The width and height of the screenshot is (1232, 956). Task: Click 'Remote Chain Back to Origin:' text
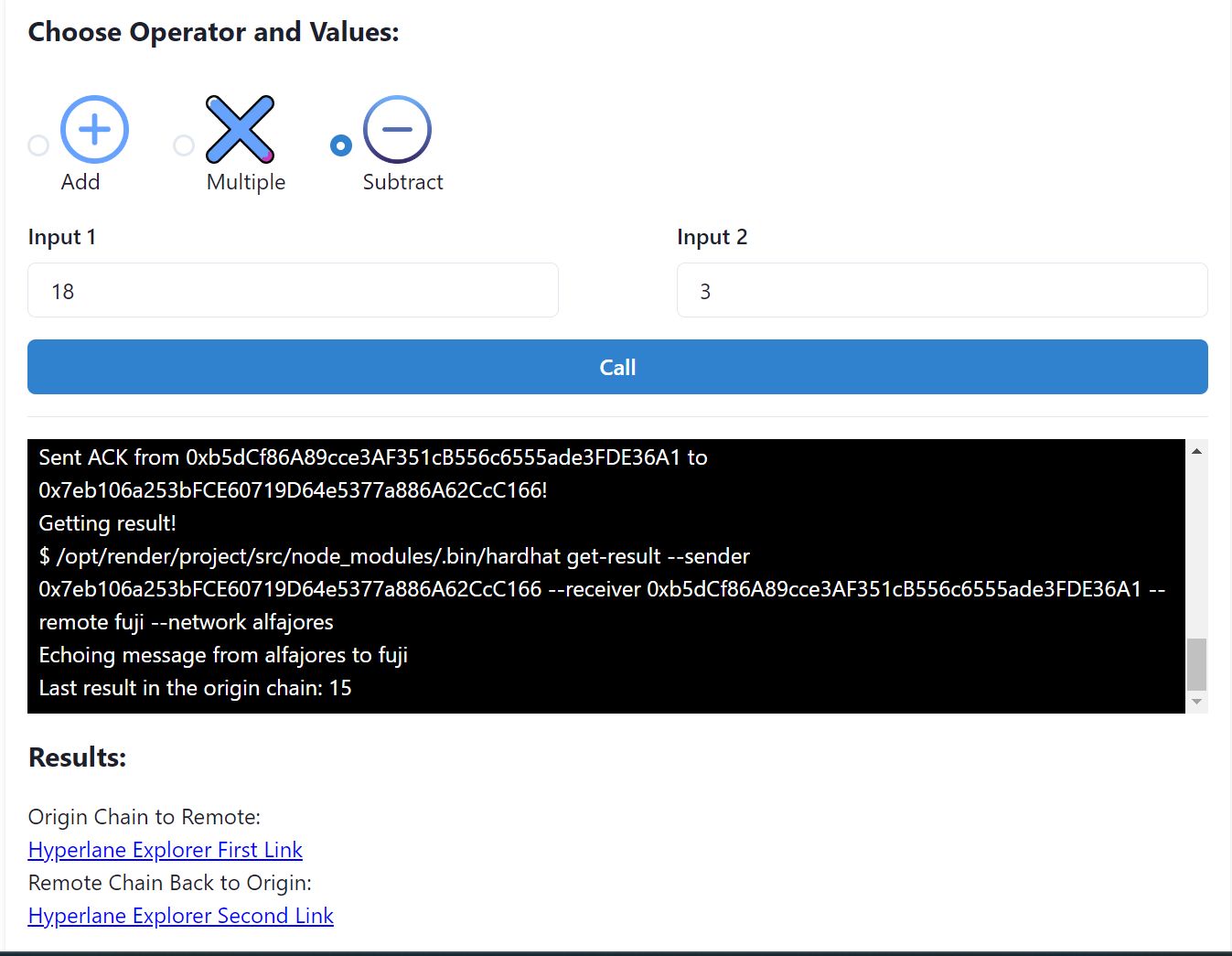(170, 883)
